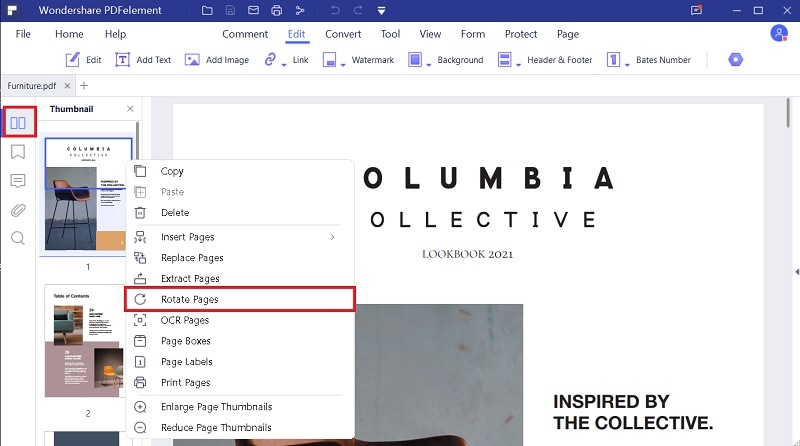
Task: Click the notification icon in title bar
Action: (696, 10)
